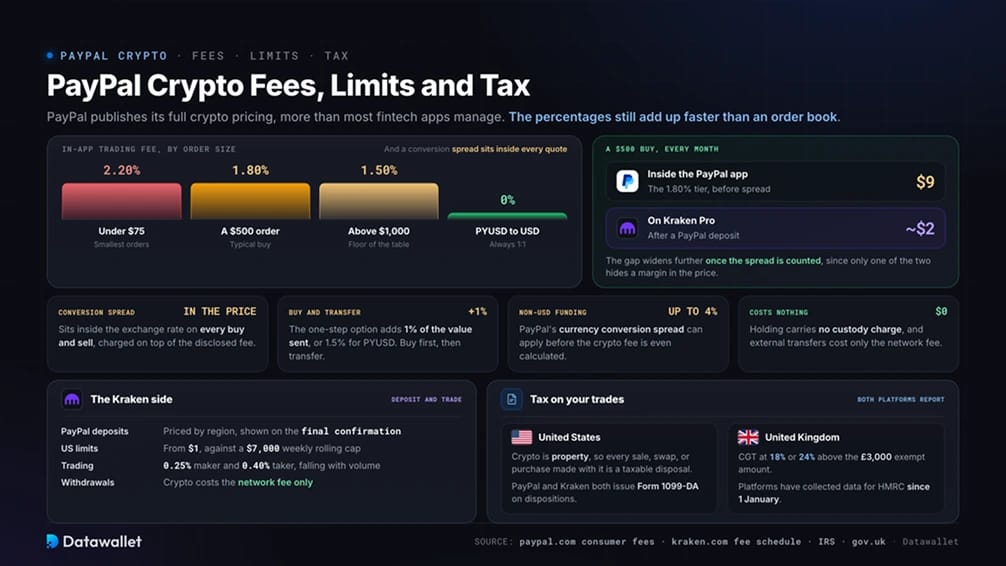The width and height of the screenshot is (1006, 566).
Task: Select the orange 1.80% fee bar
Action: [250, 202]
